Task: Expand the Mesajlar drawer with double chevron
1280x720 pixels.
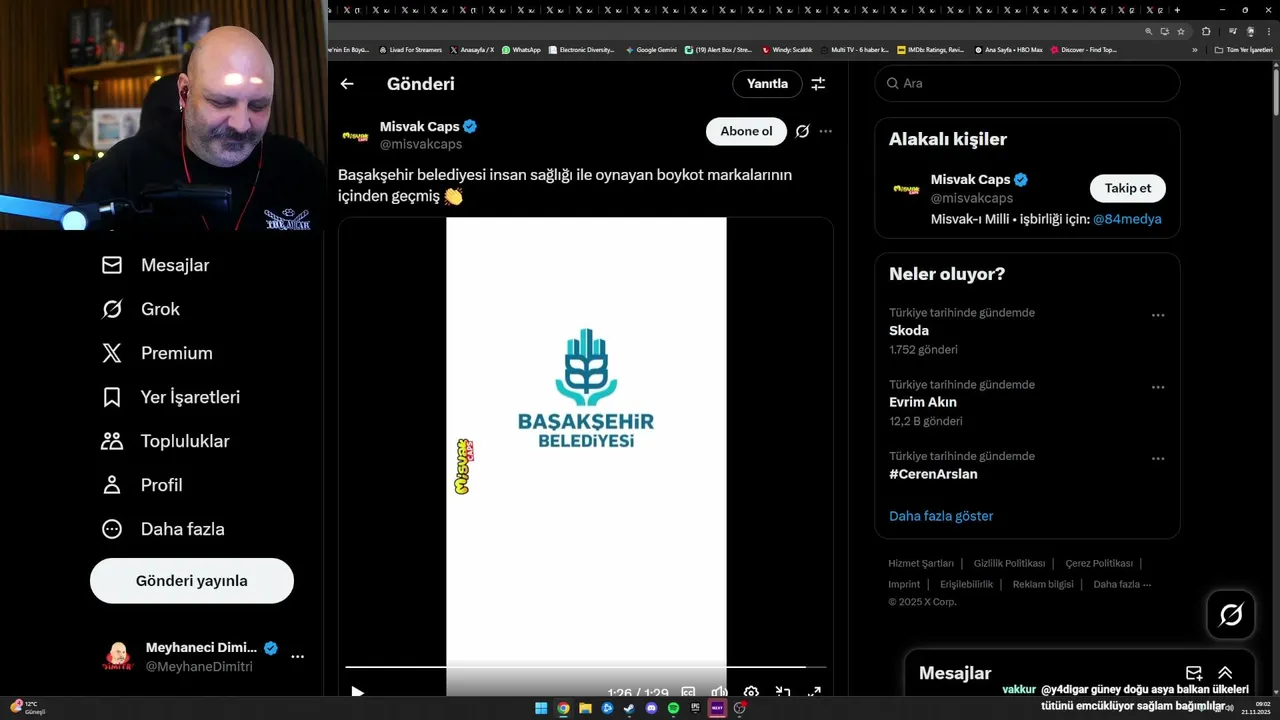Action: 1225,673
